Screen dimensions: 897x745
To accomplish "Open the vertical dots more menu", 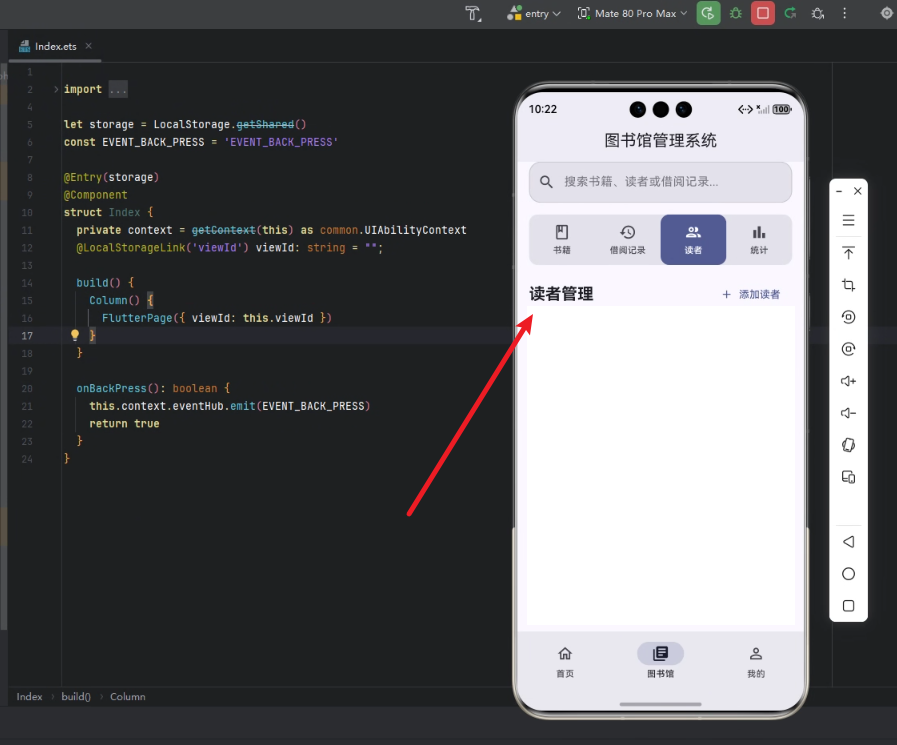I will coord(844,13).
